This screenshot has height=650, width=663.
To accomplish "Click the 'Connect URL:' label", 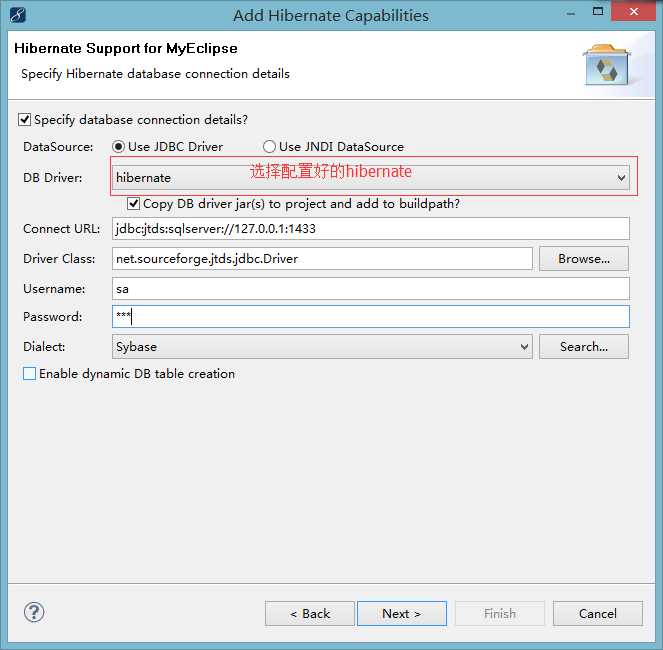I will pos(61,229).
